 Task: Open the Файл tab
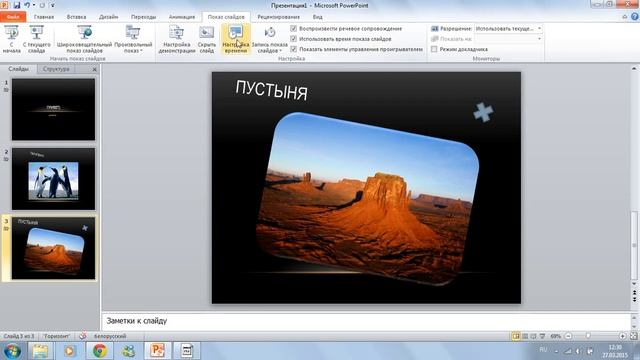pyautogui.click(x=13, y=17)
